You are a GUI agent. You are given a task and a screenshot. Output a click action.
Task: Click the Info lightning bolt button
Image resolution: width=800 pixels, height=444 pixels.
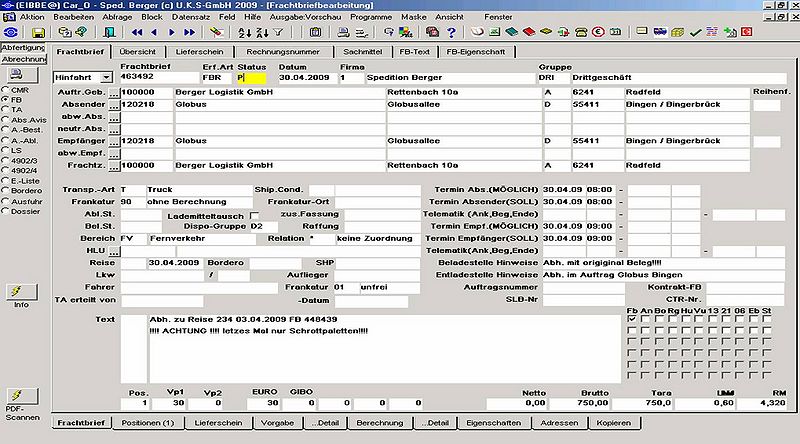[21, 292]
